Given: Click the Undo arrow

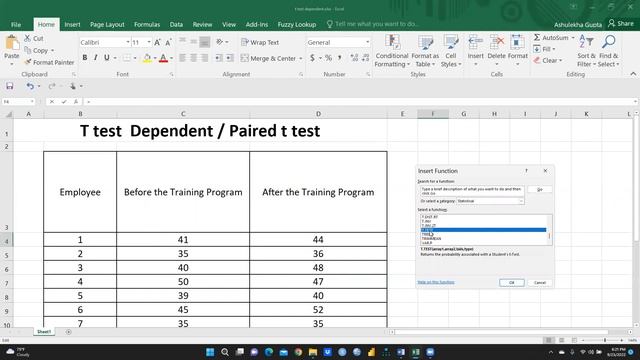Looking at the screenshot, I should coord(30,86).
